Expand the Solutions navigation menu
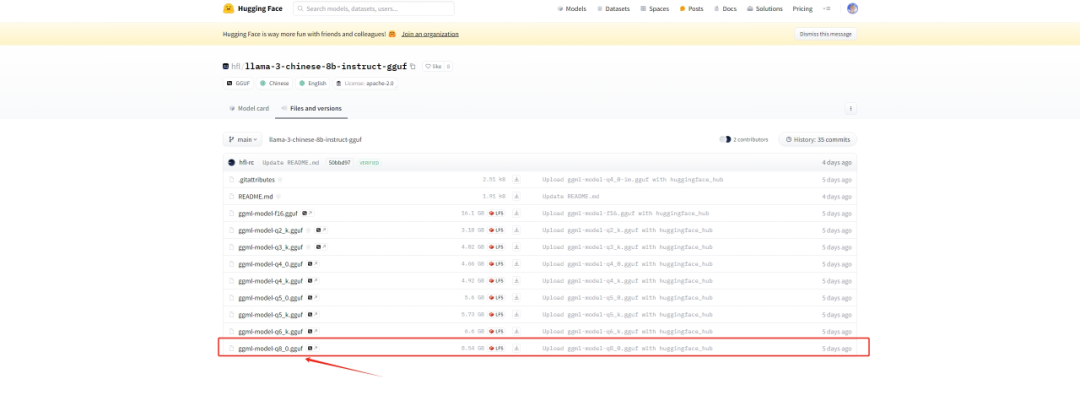 (x=765, y=9)
